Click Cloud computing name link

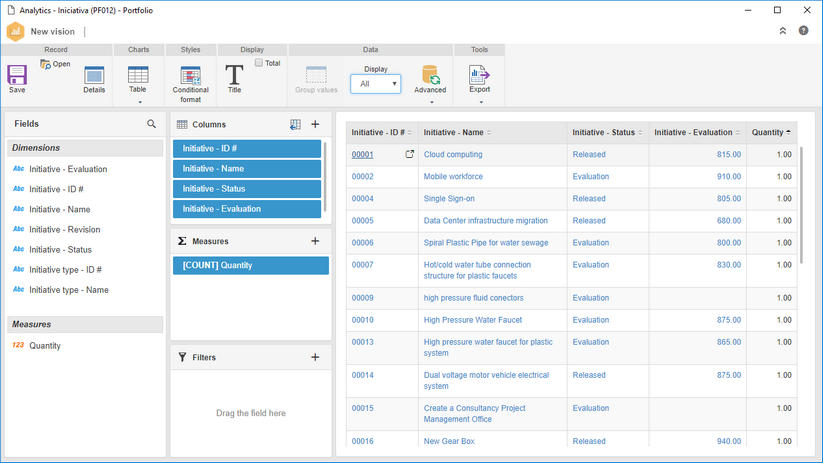pyautogui.click(x=453, y=154)
